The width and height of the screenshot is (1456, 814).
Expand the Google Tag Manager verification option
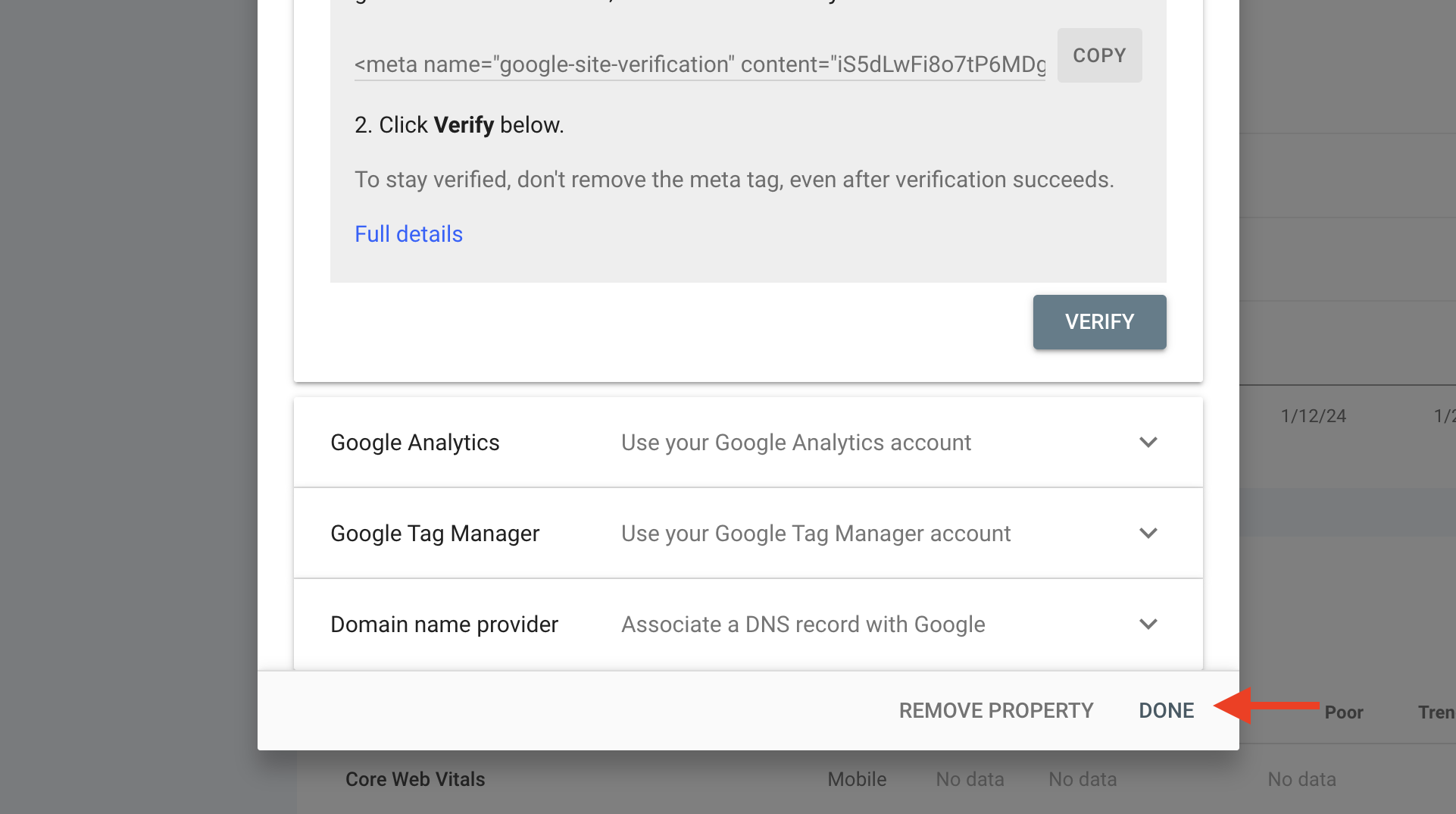(1148, 533)
